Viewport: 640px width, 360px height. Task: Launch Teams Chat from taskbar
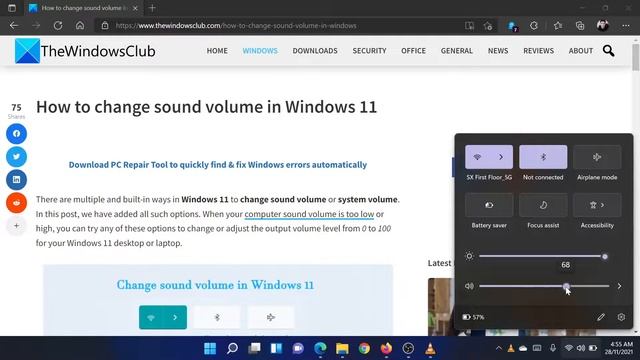click(298, 349)
